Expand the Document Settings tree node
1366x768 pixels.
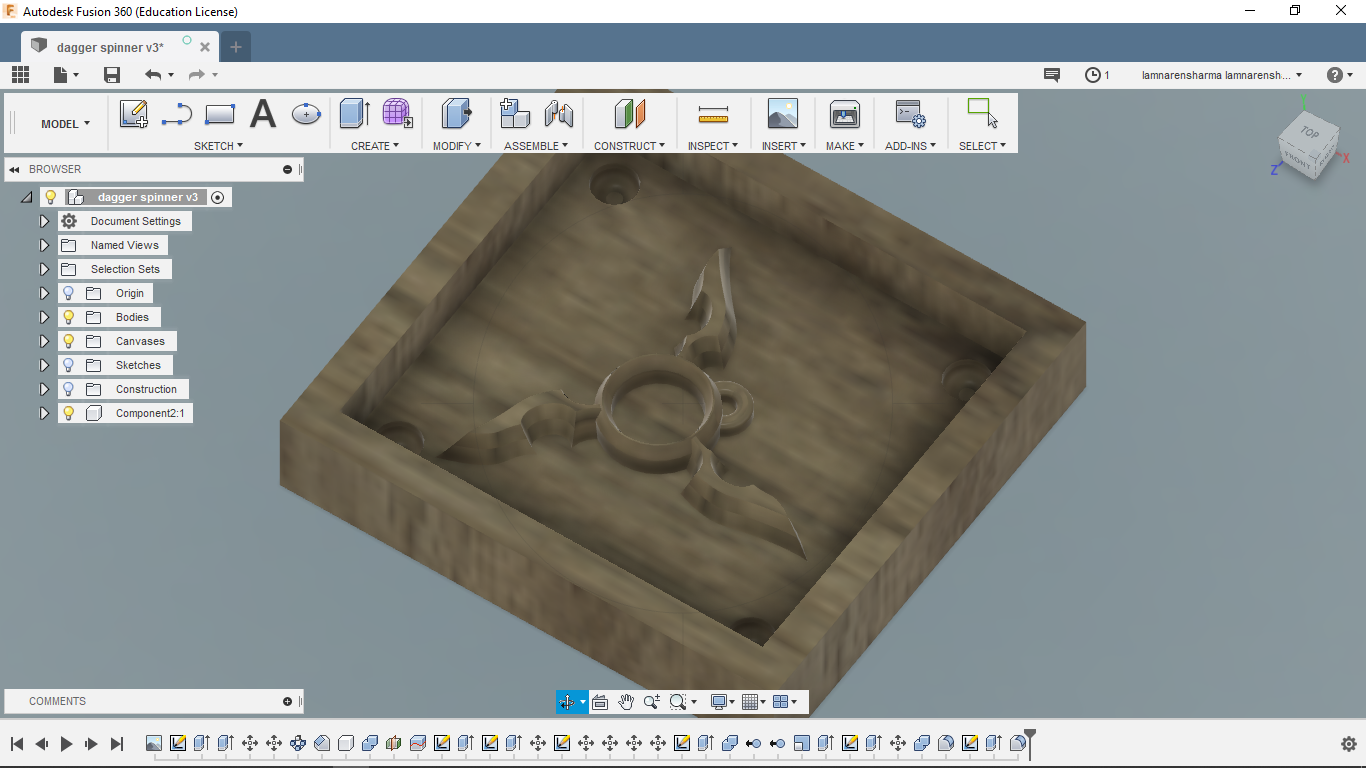44,221
